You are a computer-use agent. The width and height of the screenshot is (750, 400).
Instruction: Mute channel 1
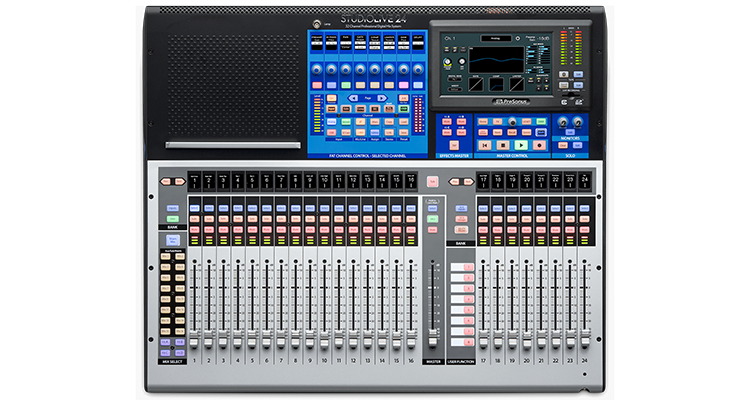coord(195,230)
